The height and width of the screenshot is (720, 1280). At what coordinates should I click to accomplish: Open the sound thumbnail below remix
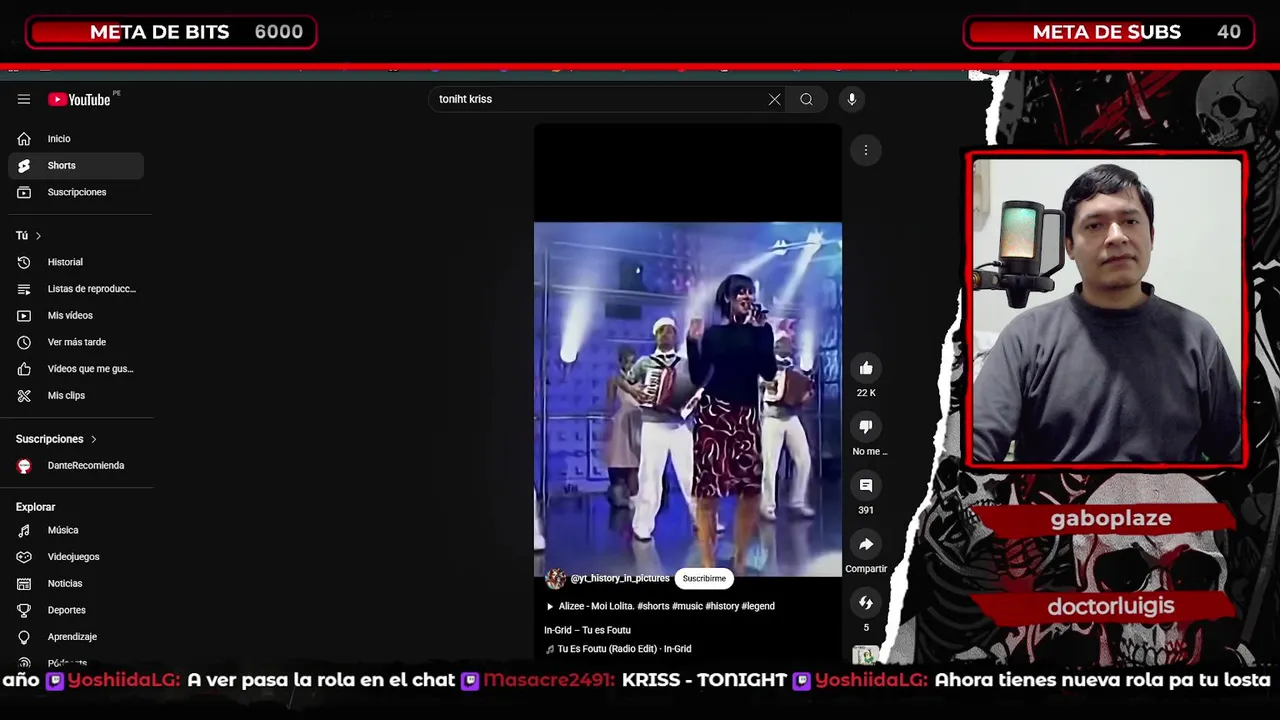click(x=866, y=655)
